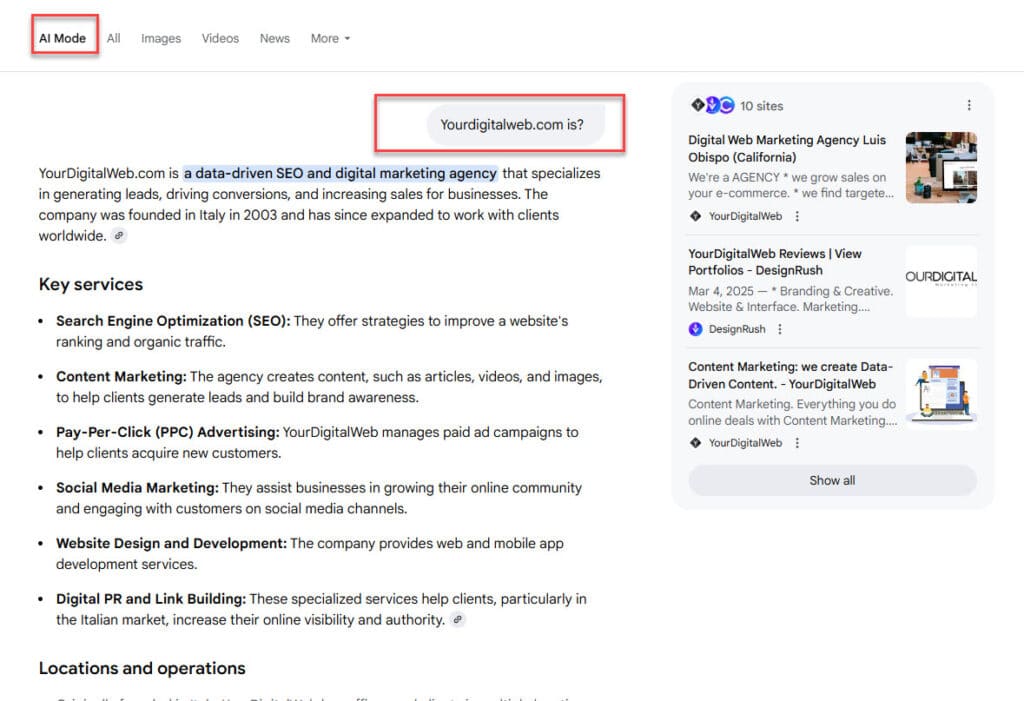
Task: Click the DesignRush result logo thumbnail
Action: tap(941, 281)
